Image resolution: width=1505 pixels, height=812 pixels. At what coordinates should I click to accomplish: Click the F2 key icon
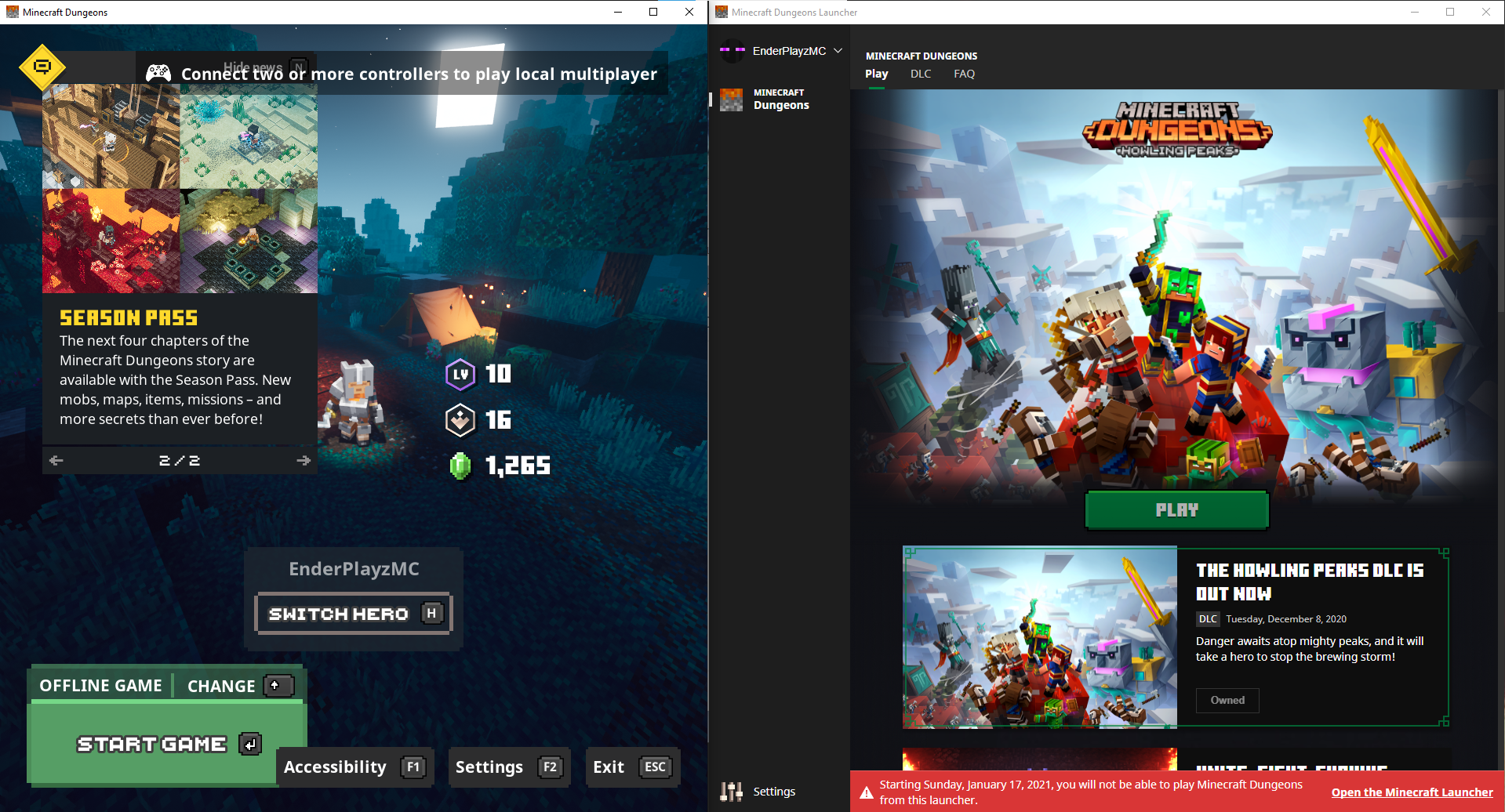550,767
